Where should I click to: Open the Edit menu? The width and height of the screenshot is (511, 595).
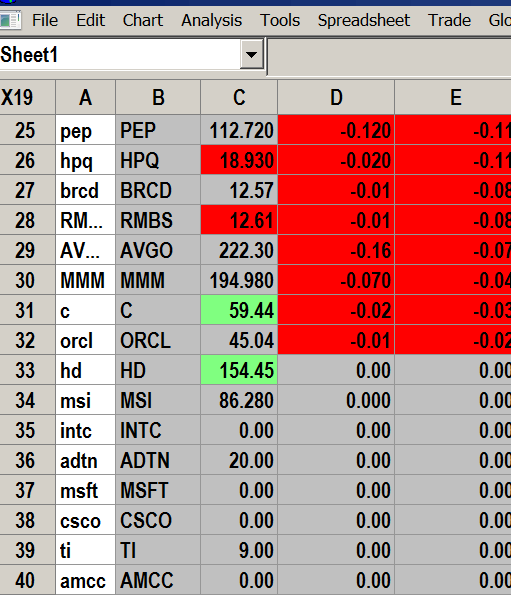point(90,20)
